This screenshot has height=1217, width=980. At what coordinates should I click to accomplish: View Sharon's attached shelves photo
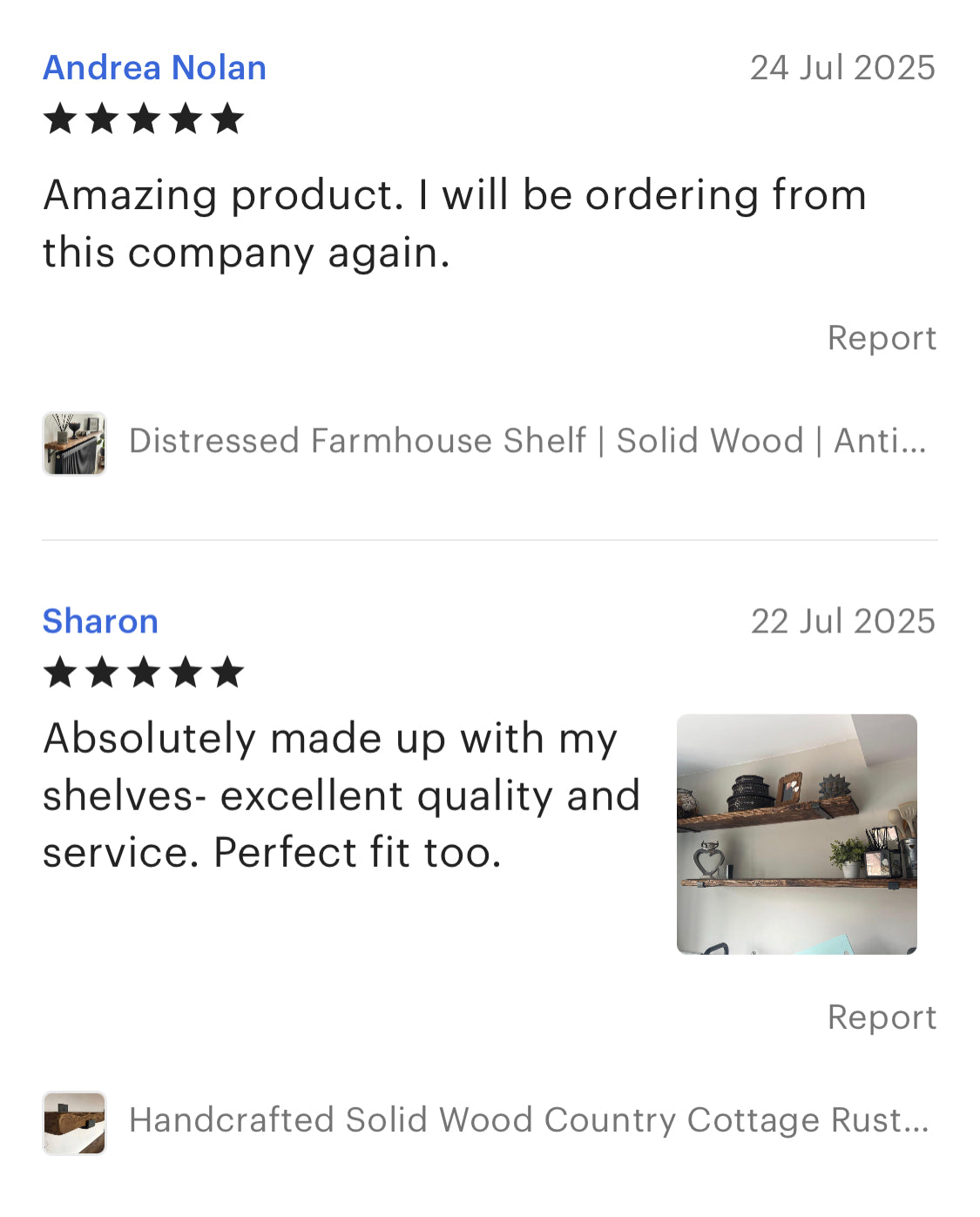[797, 835]
